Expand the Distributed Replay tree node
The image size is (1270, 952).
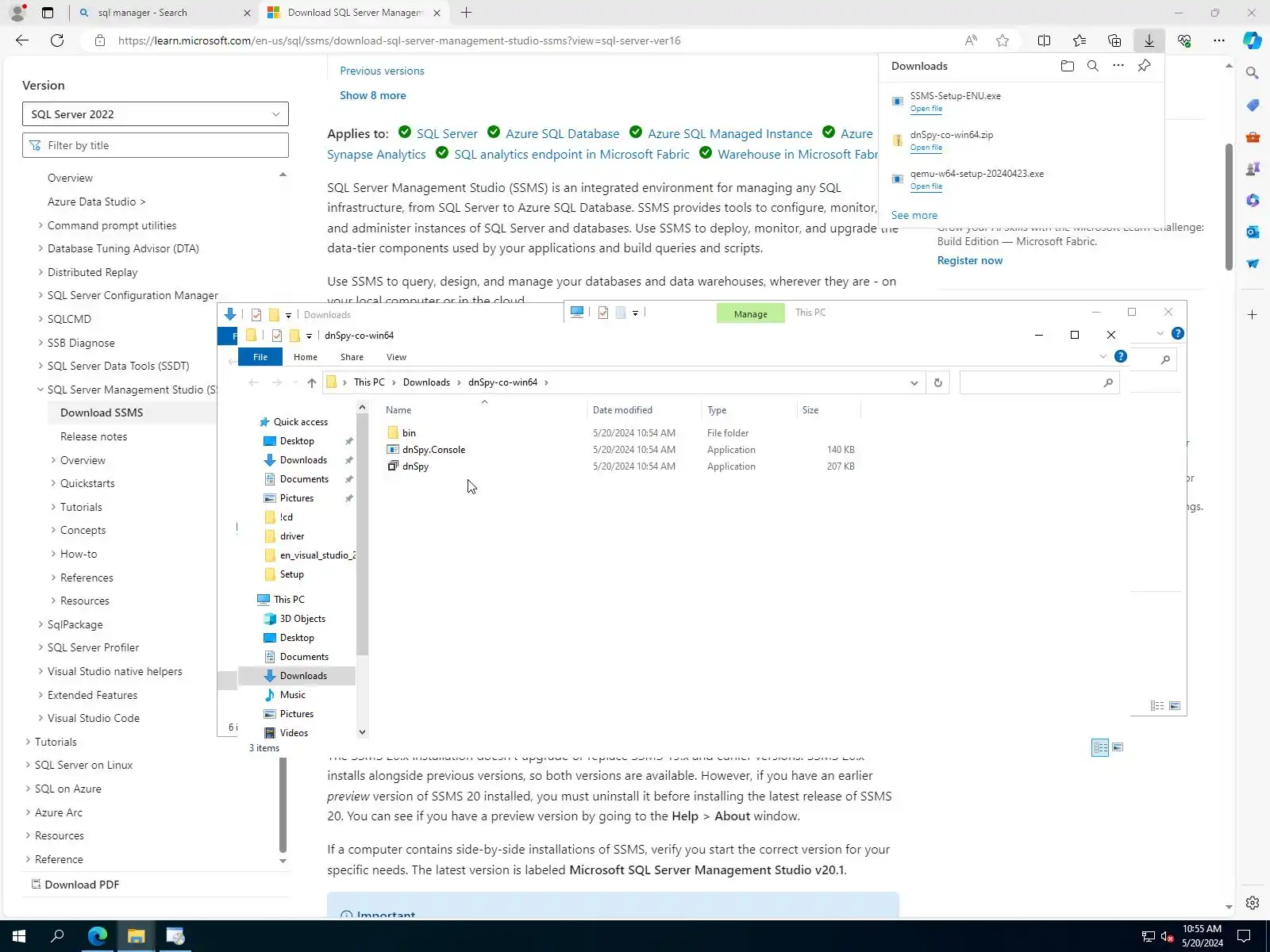(x=40, y=272)
